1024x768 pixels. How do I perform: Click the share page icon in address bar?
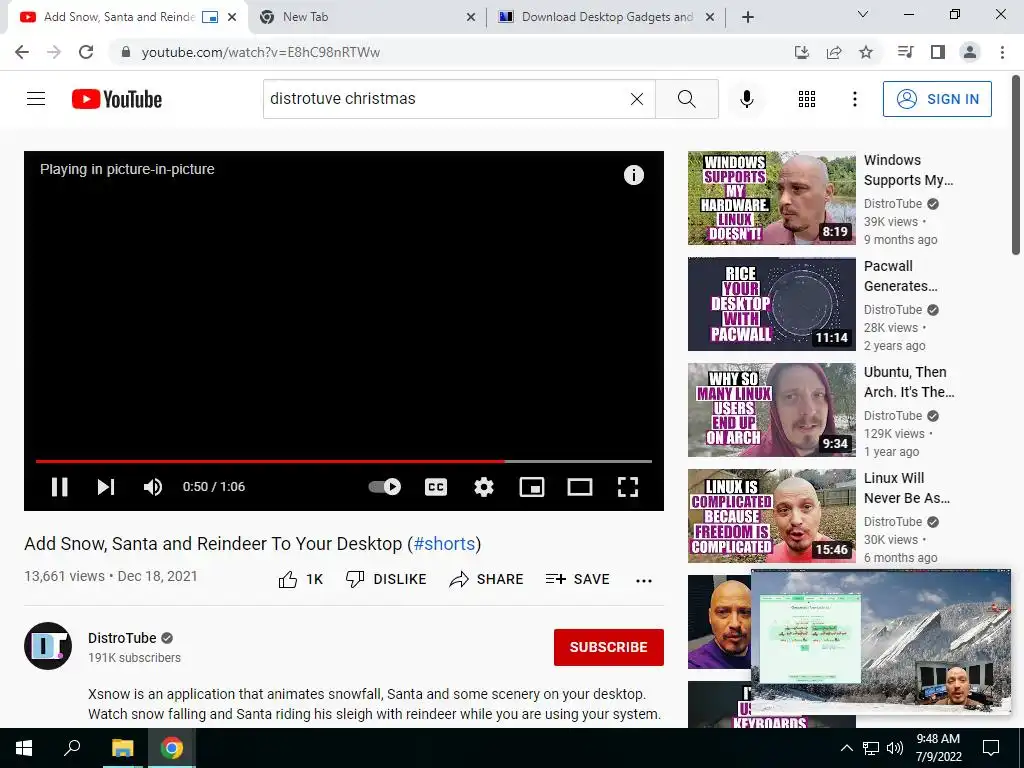click(x=833, y=52)
